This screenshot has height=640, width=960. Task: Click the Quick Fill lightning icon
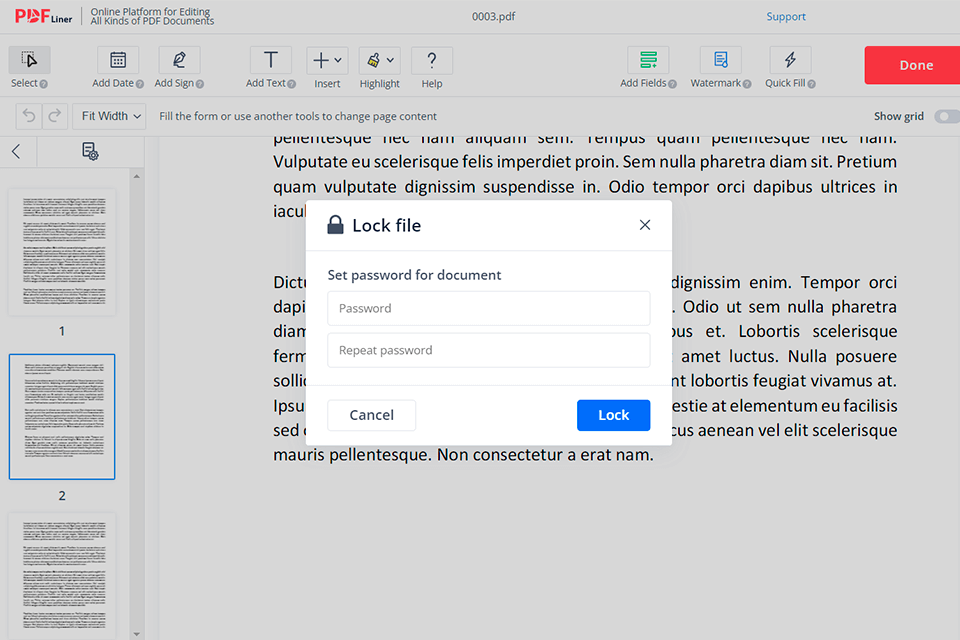[790, 60]
